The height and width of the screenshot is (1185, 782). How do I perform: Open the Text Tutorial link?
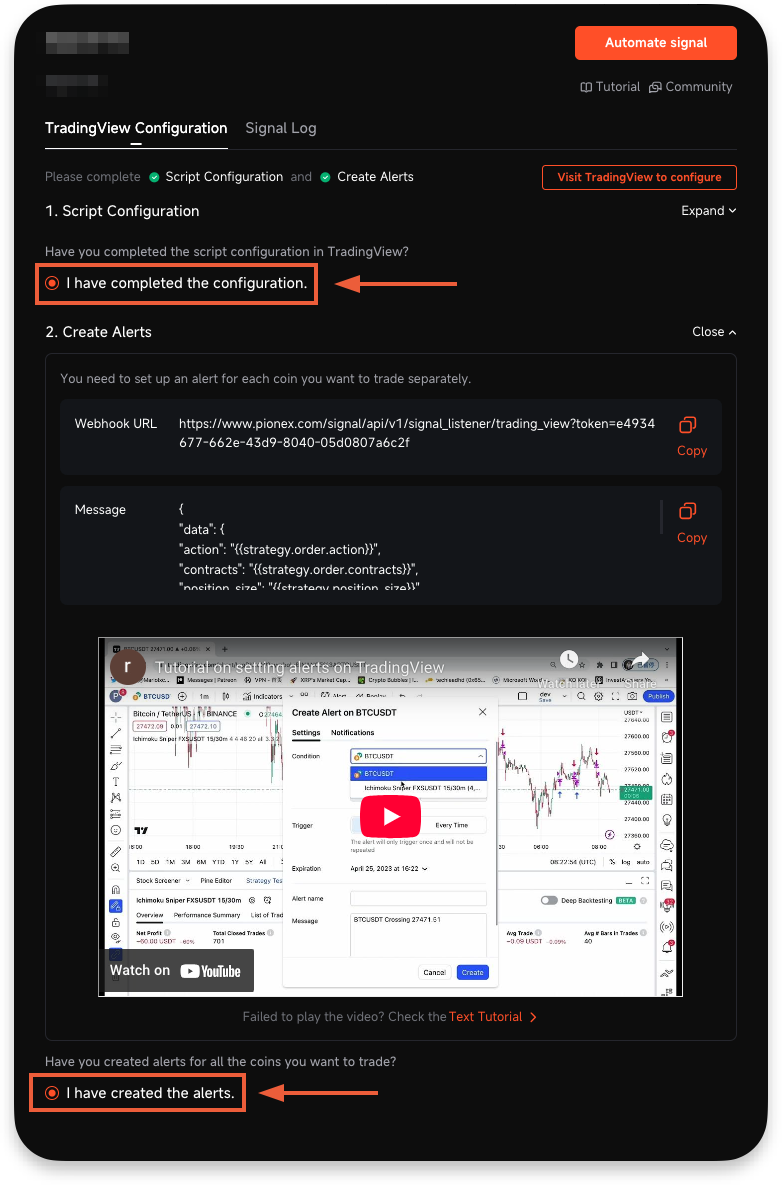coord(492,1017)
